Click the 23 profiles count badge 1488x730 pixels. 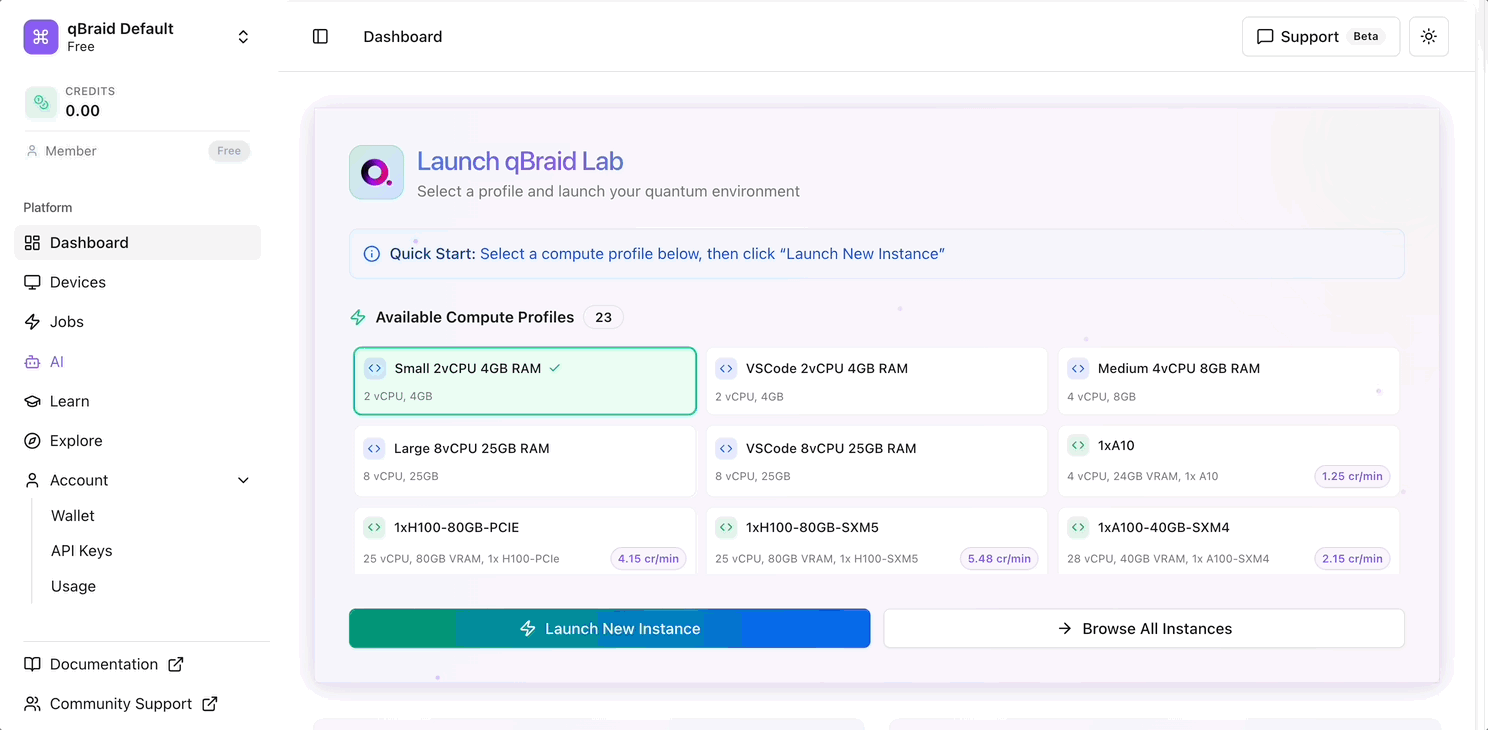coord(603,317)
